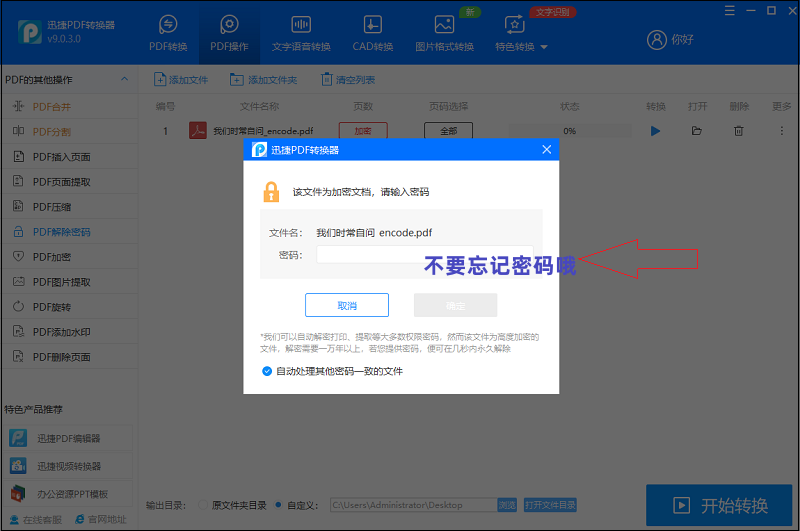Select PDF加密 in the sidebar

69,257
